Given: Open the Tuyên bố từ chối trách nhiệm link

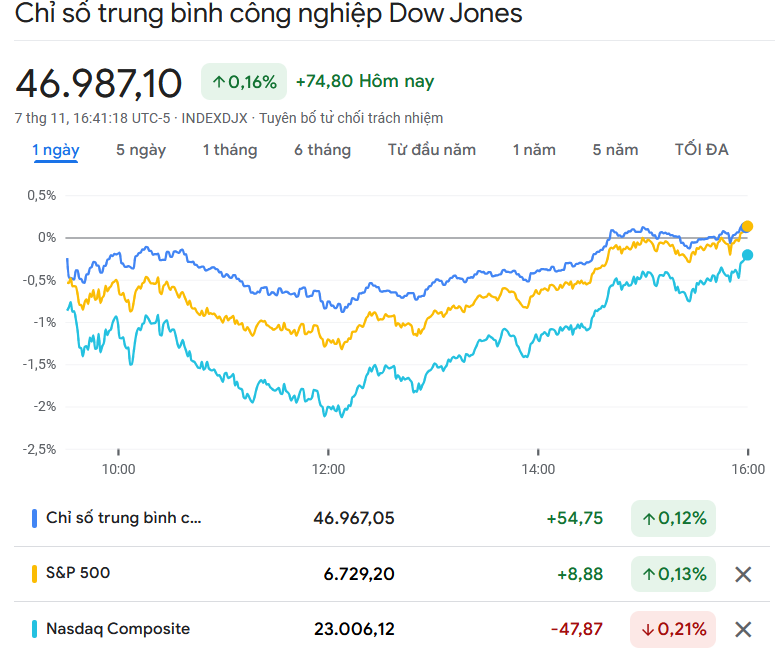Looking at the screenshot, I should (x=351, y=118).
